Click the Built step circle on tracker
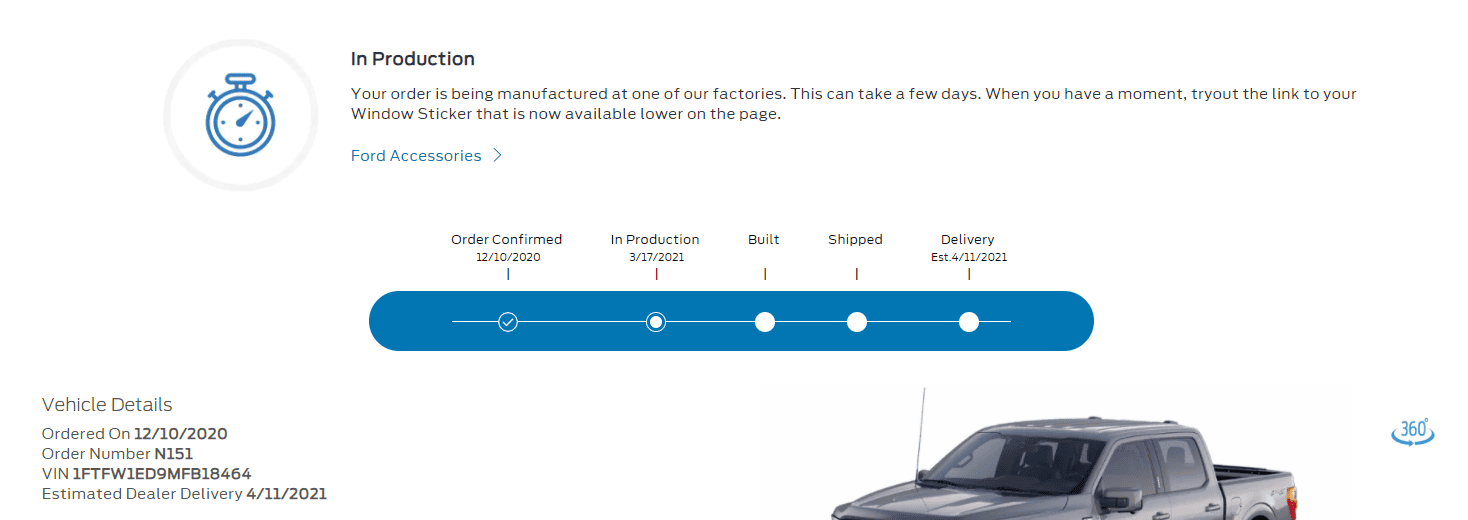 [765, 322]
